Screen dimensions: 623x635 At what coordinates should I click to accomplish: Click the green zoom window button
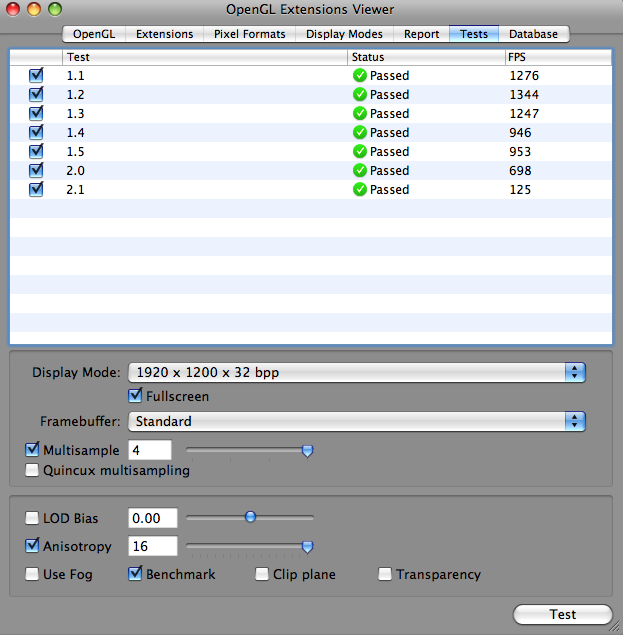click(55, 9)
